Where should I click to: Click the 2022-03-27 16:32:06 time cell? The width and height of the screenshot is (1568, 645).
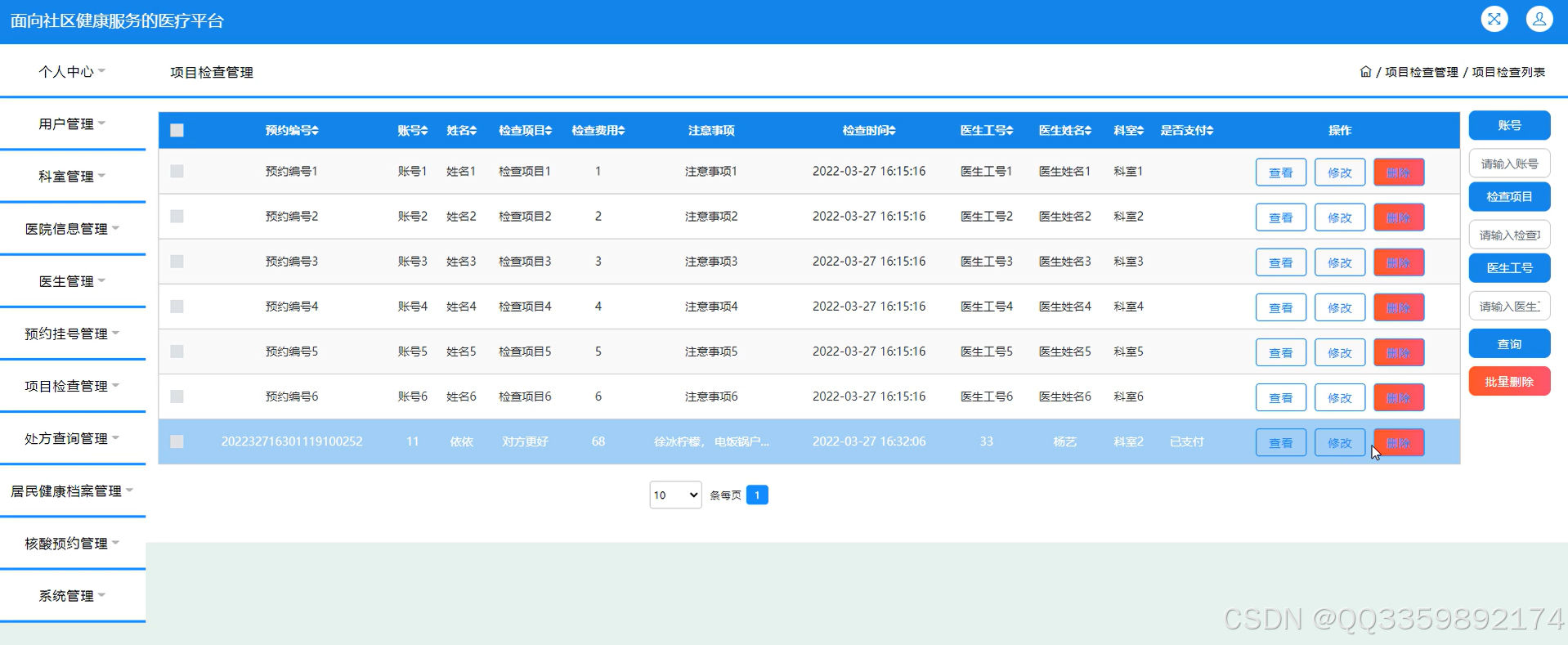pos(869,441)
